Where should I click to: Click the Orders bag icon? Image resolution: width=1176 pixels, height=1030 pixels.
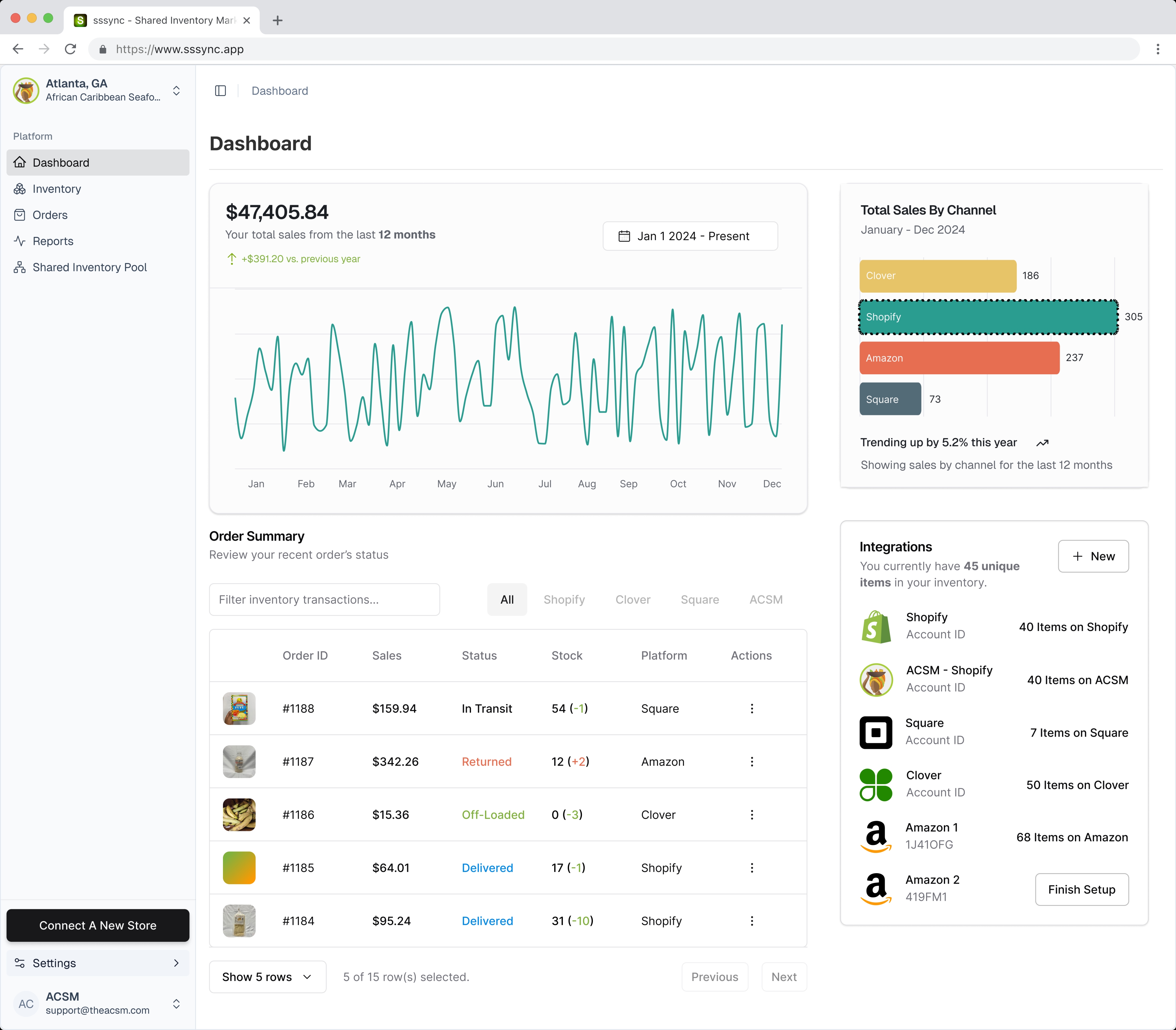20,215
